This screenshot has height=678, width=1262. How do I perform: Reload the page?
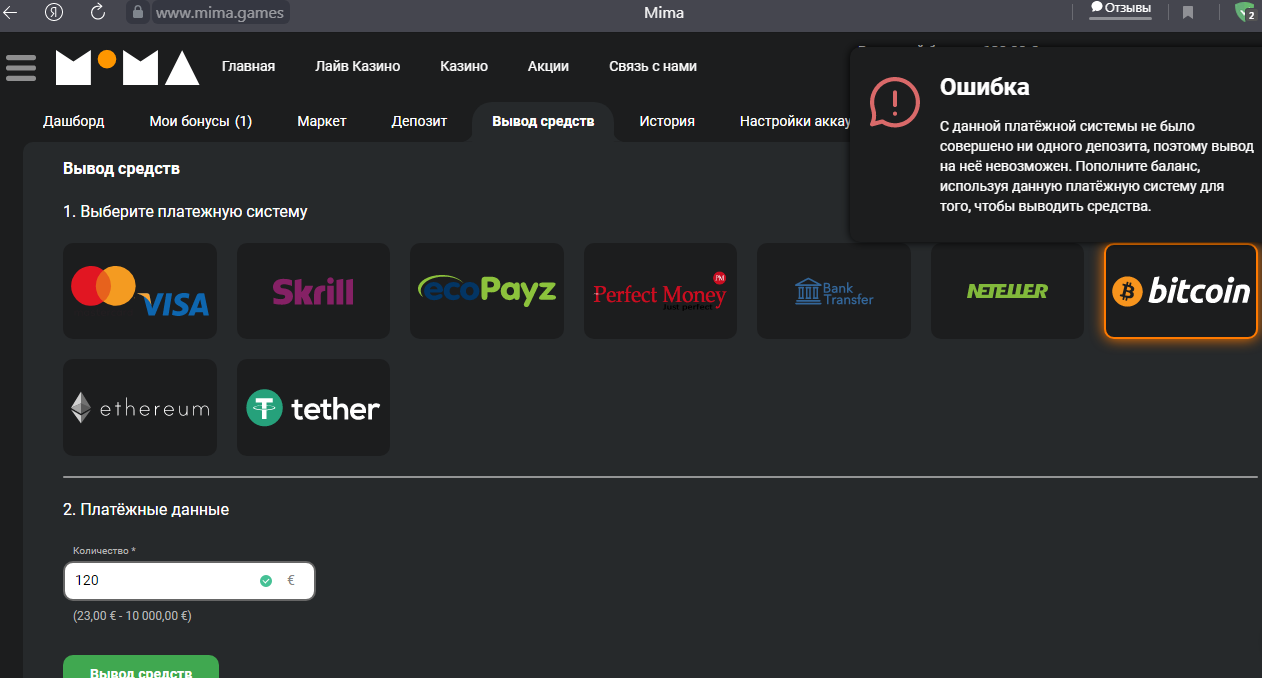98,13
